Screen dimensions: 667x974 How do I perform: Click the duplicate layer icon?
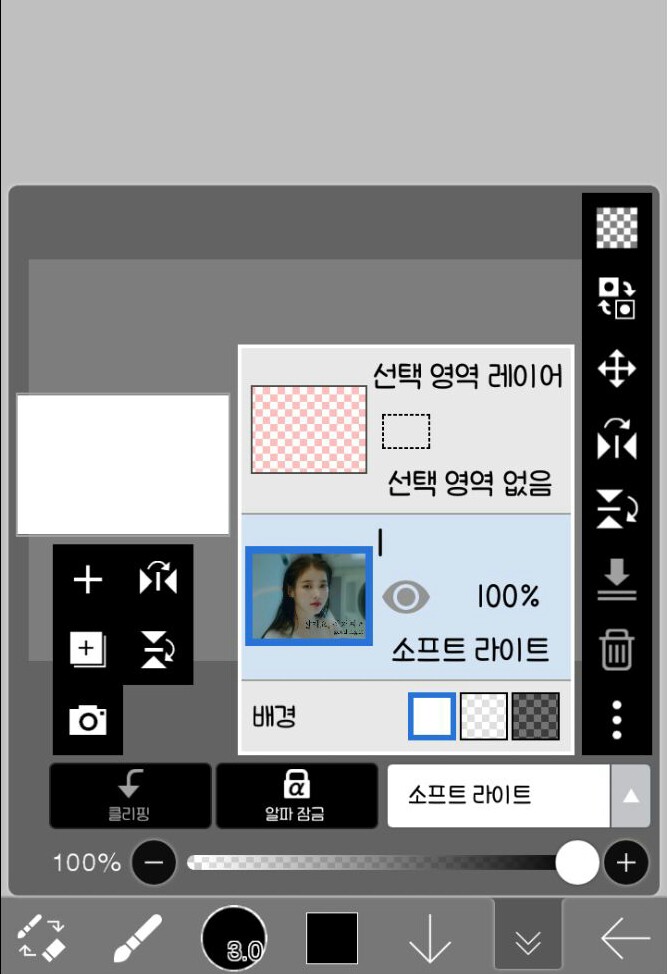pos(88,649)
